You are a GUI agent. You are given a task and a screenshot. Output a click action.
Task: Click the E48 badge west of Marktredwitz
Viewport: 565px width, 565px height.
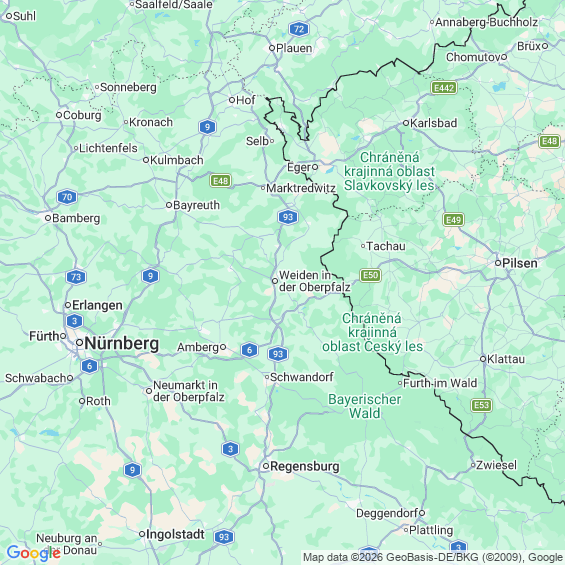pos(221,181)
